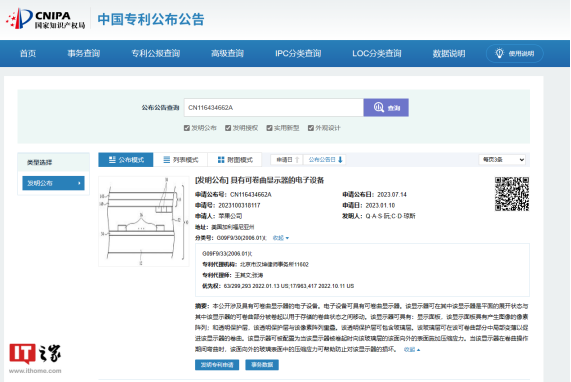Open the per-page results dropdown
The height and width of the screenshot is (382, 571).
point(502,160)
